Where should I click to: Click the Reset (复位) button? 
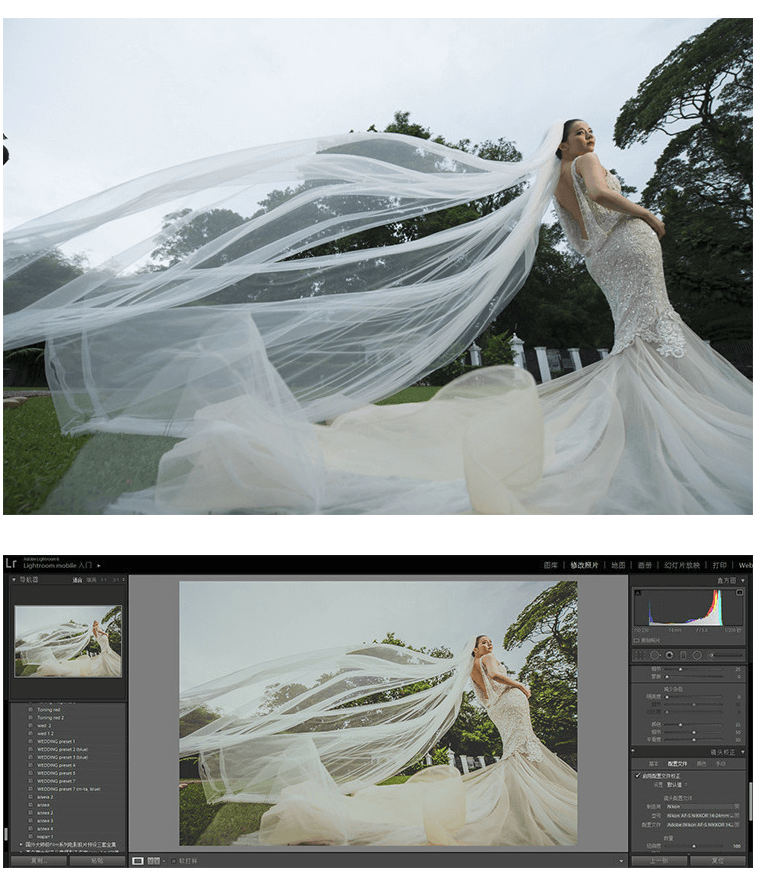coord(718,861)
